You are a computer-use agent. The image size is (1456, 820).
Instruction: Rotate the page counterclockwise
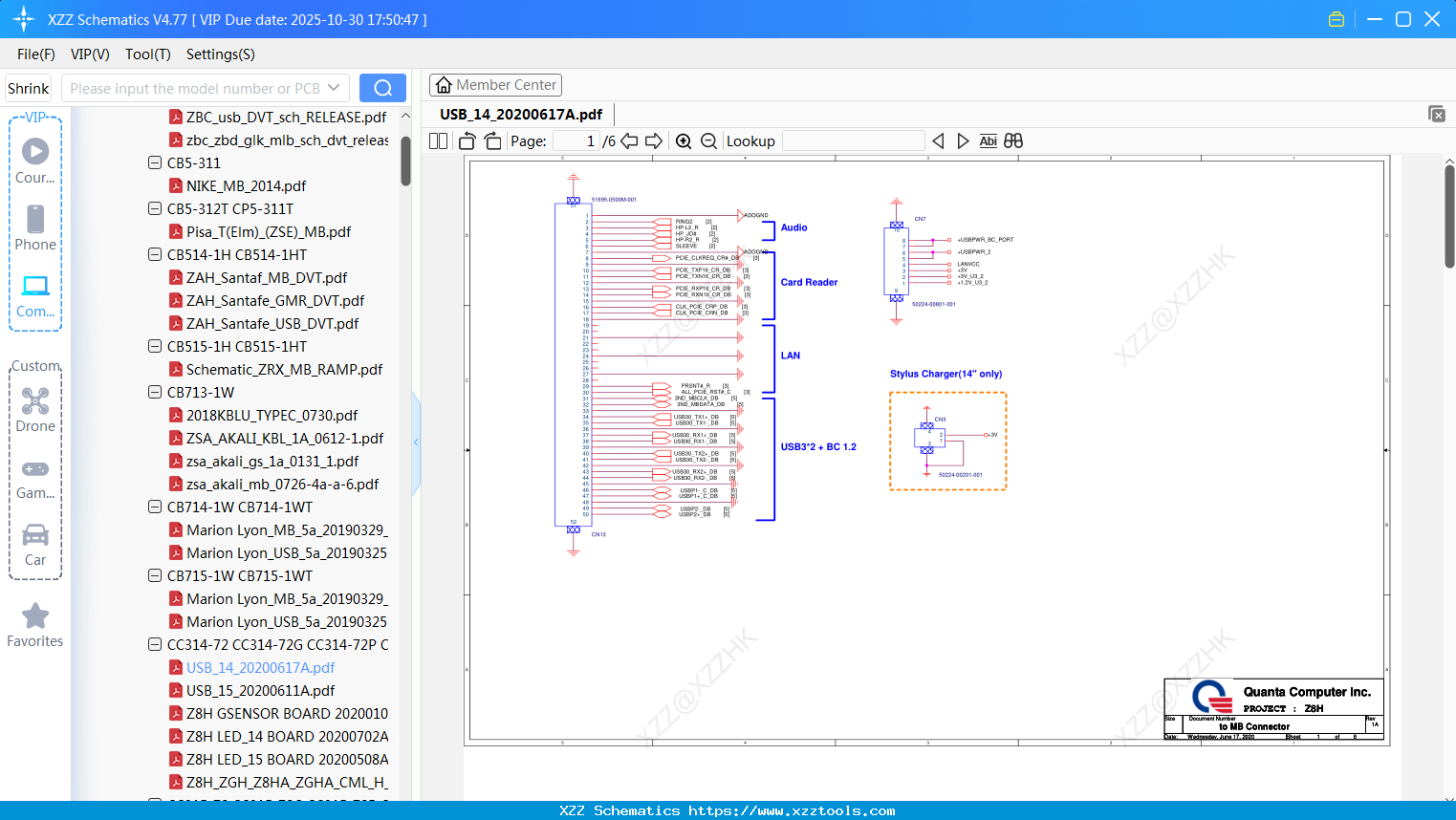[467, 141]
